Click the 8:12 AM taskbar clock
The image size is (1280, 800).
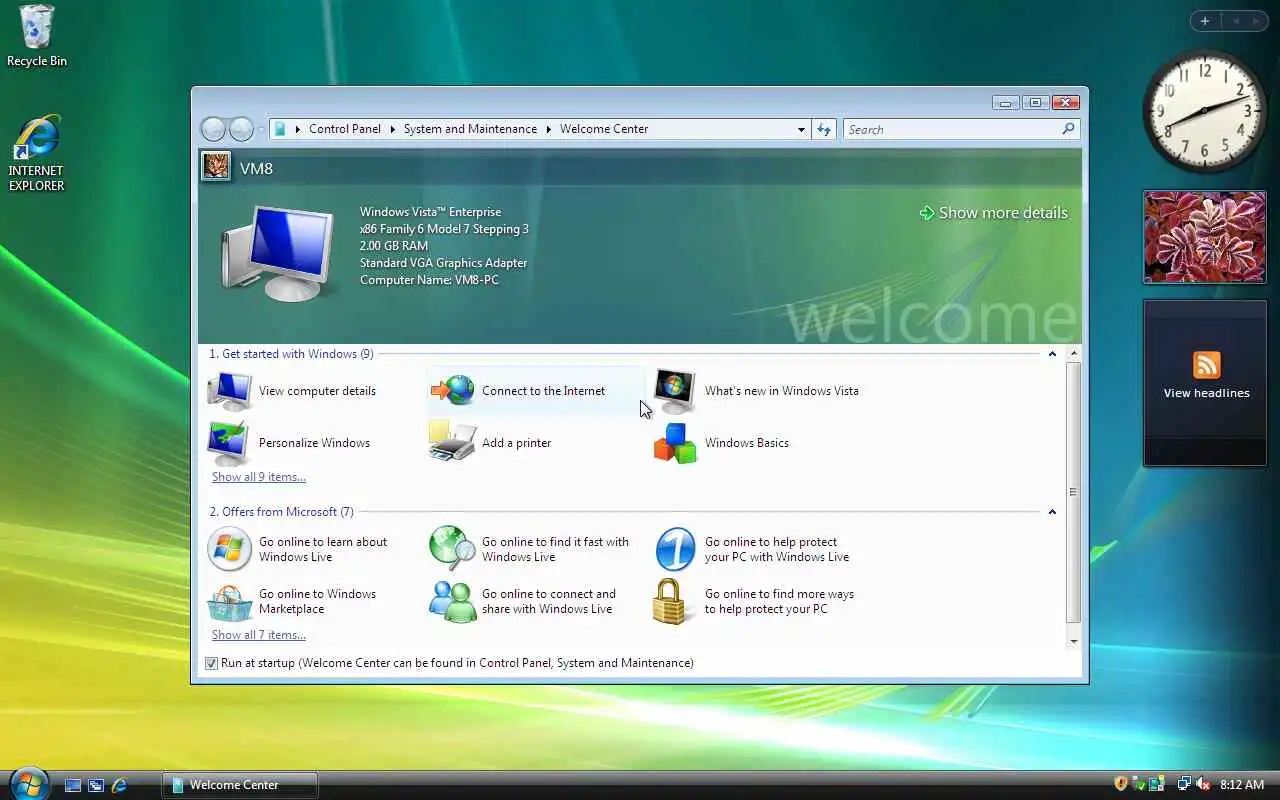tap(1242, 785)
